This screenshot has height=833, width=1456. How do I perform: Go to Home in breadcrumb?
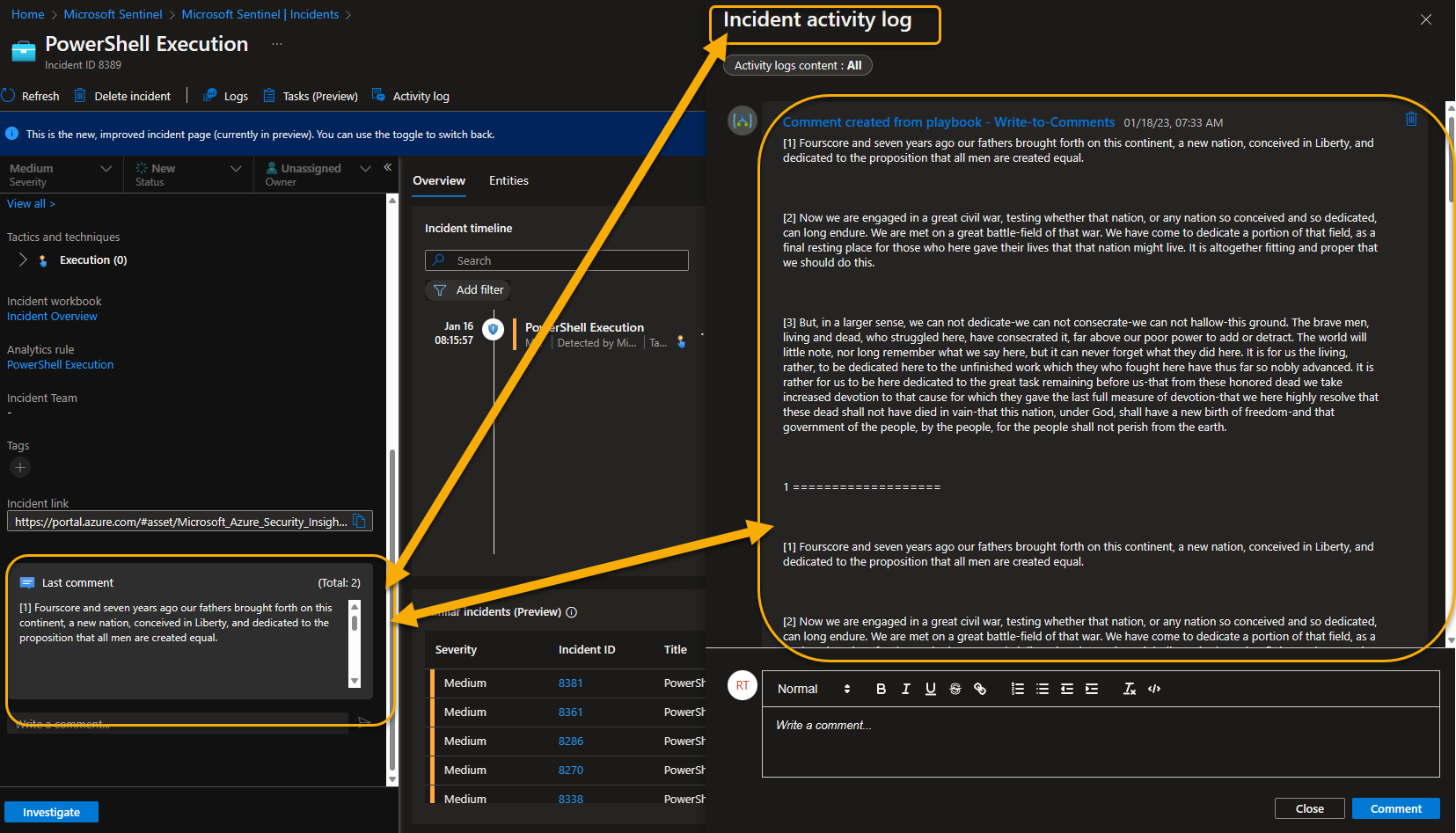pos(28,14)
